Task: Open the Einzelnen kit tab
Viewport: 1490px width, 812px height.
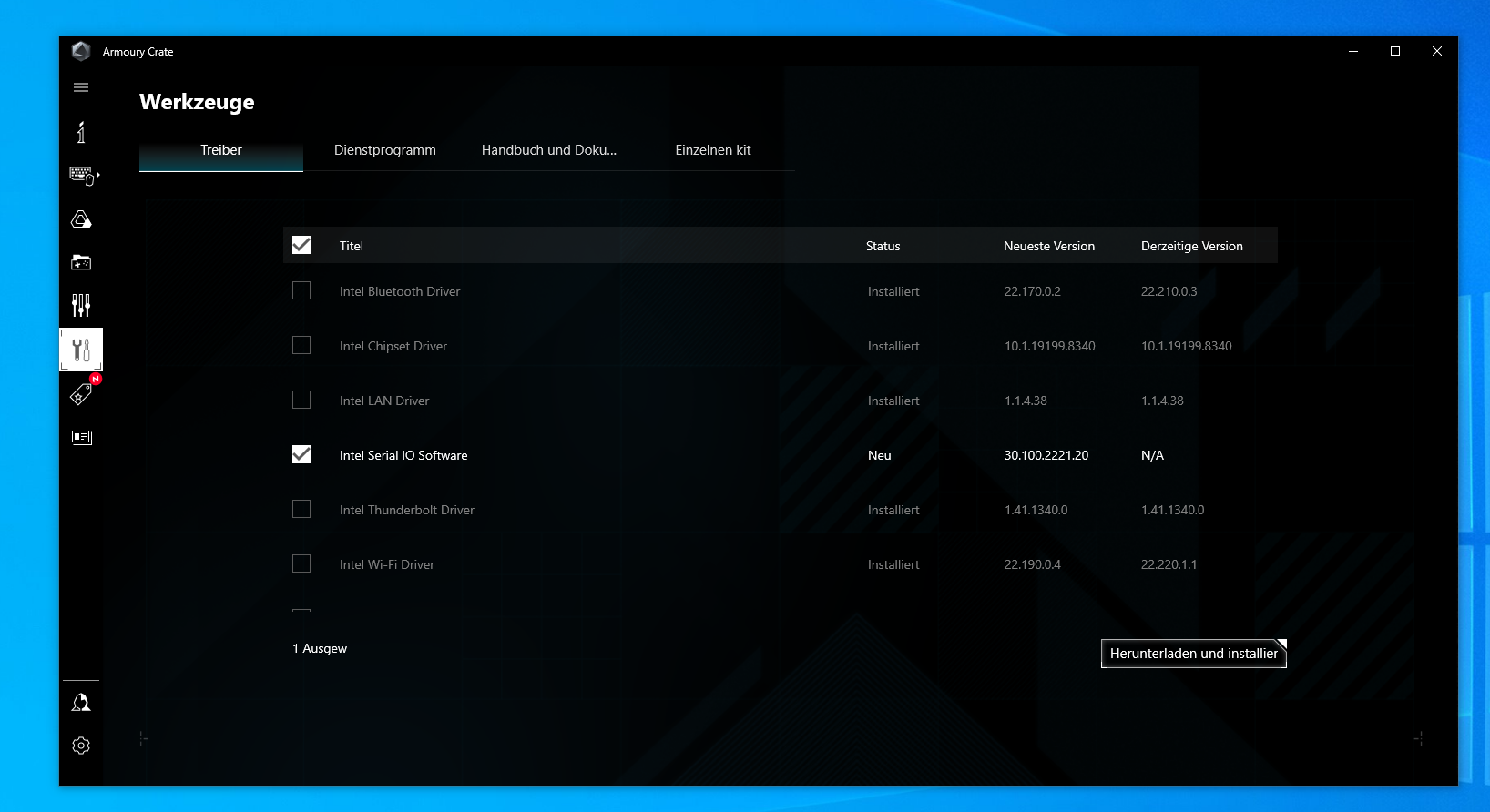Action: click(713, 150)
